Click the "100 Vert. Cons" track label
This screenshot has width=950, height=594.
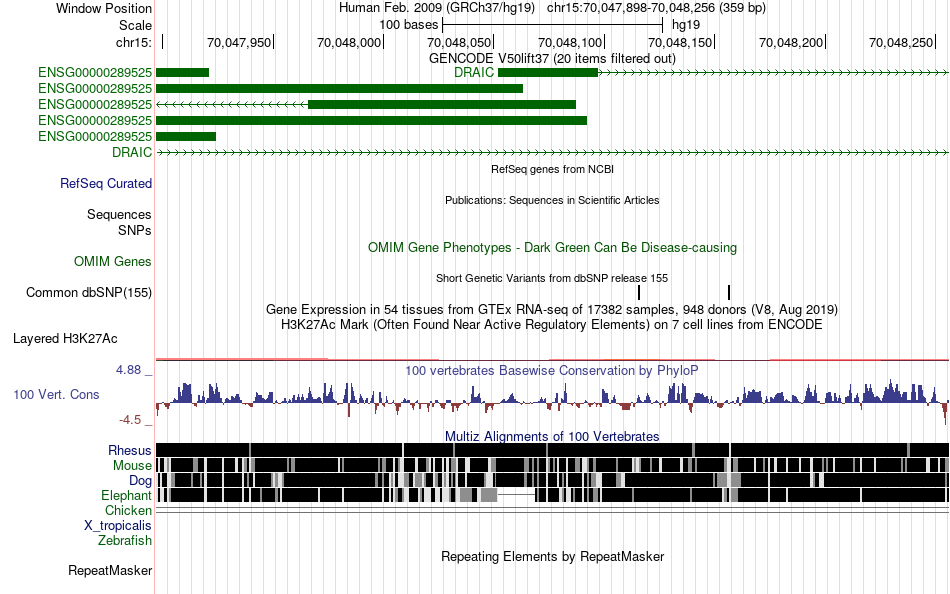[56, 395]
